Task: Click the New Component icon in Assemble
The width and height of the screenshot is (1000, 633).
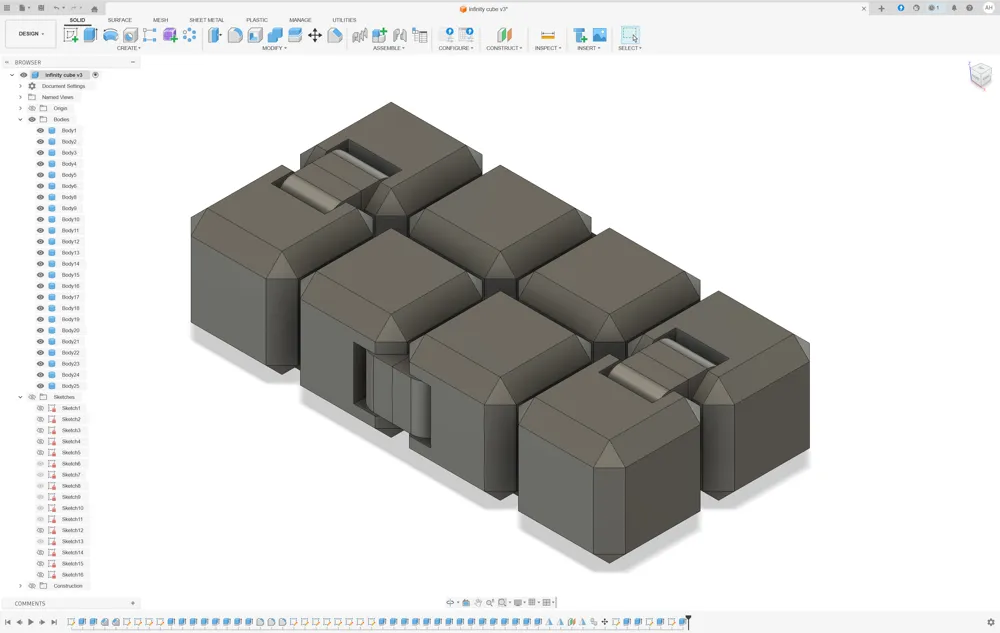Action: pyautogui.click(x=379, y=35)
